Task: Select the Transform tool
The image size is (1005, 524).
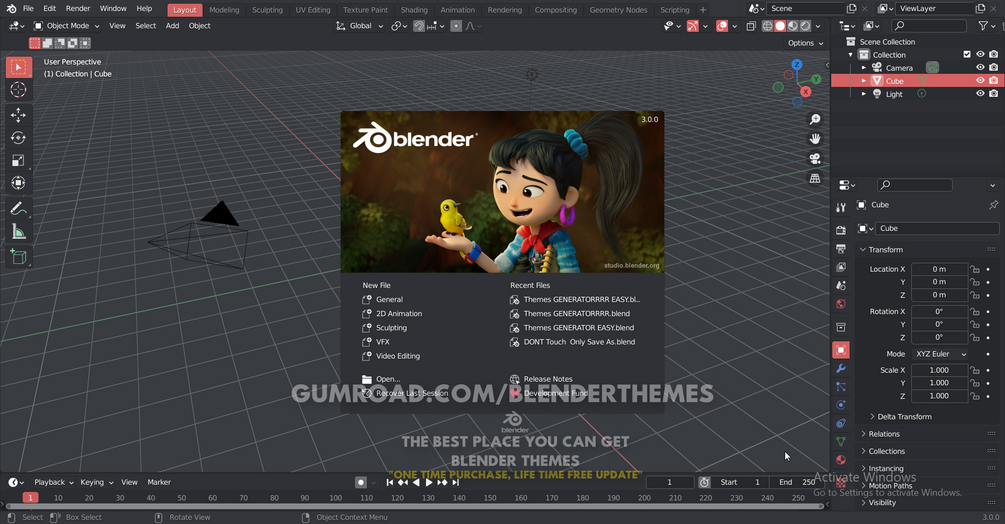Action: point(18,183)
